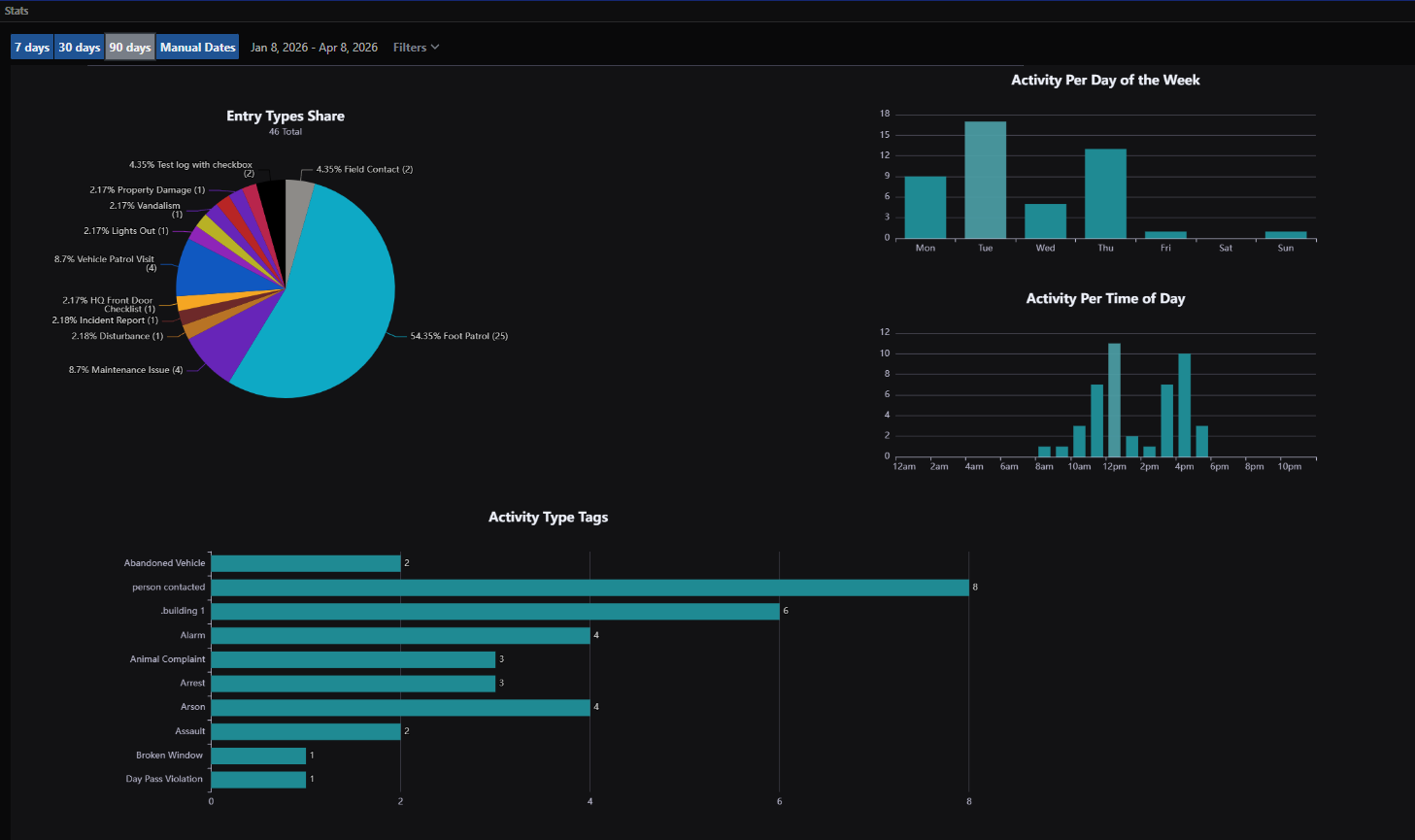Select the 7 days range button
Viewport: 1415px width, 840px height.
coord(32,47)
